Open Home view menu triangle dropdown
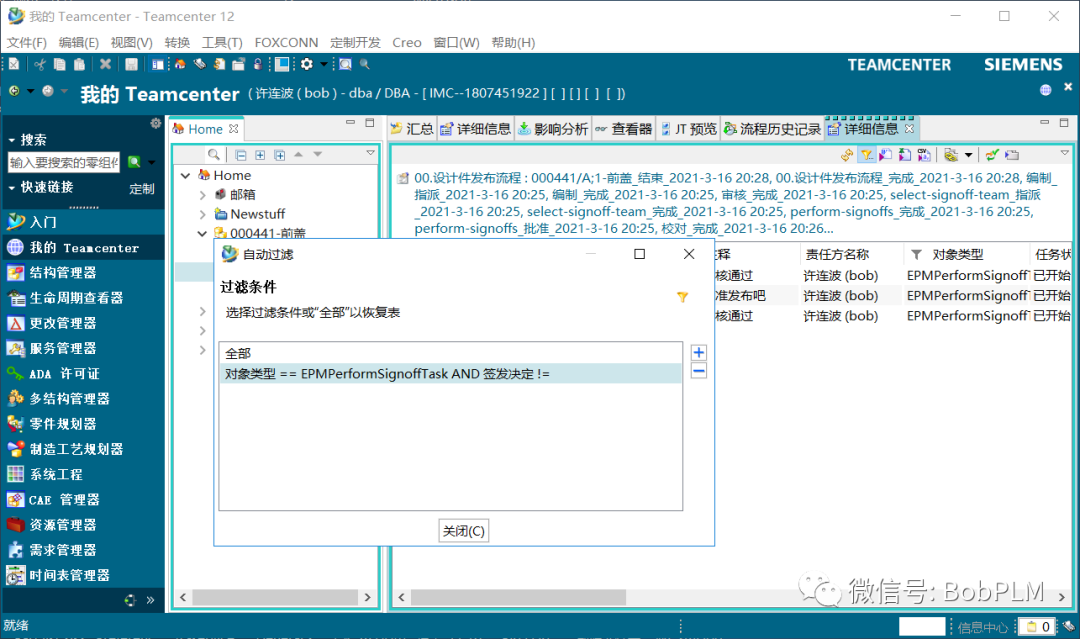The image size is (1080, 639). pos(370,153)
